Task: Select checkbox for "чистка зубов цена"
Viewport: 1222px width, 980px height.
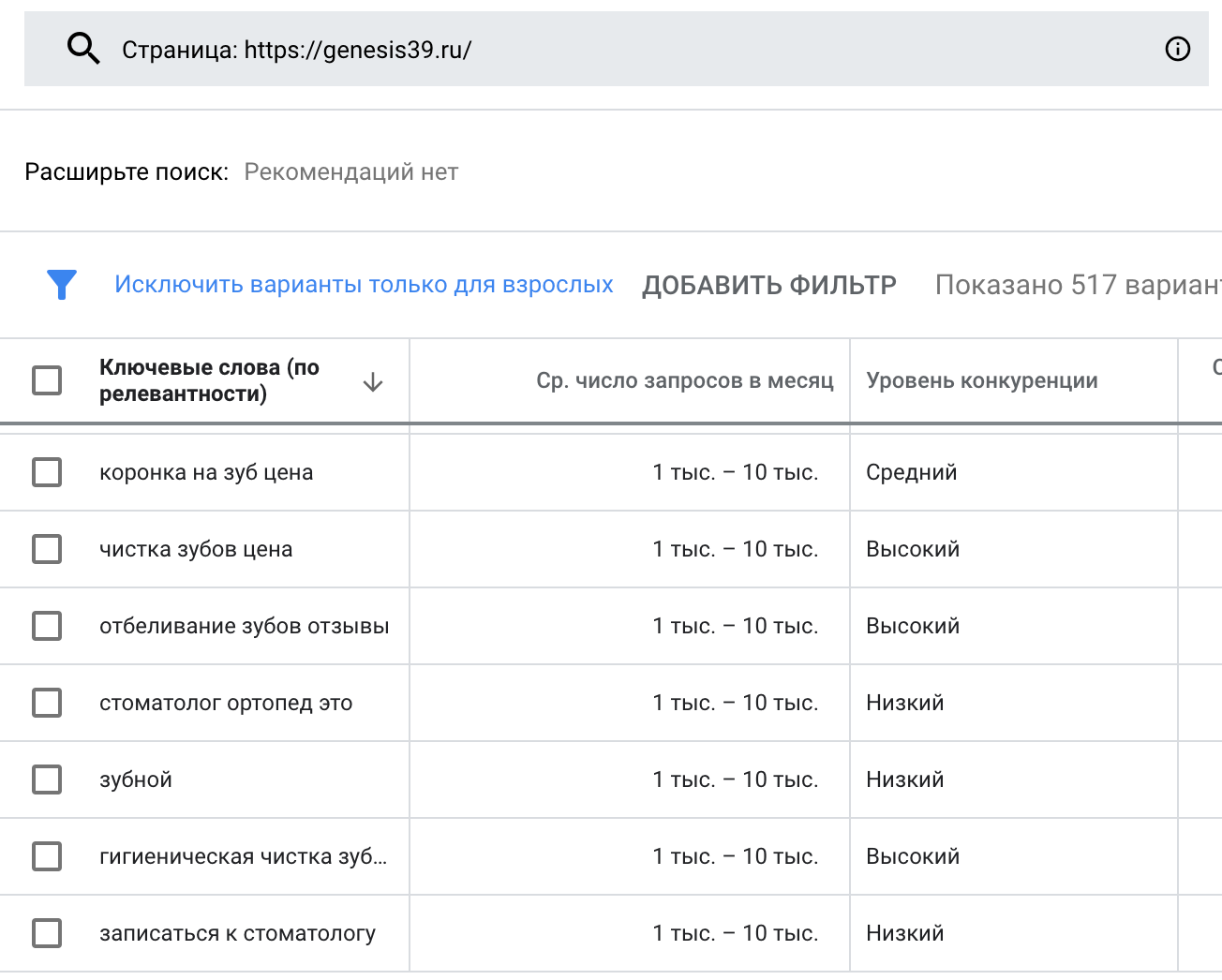Action: tap(47, 549)
